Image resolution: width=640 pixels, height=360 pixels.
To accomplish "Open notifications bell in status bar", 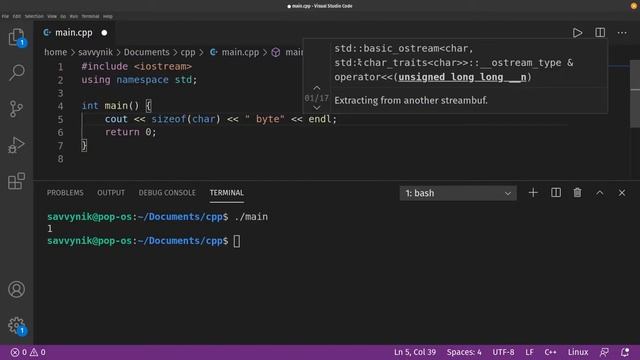I will click(625, 352).
